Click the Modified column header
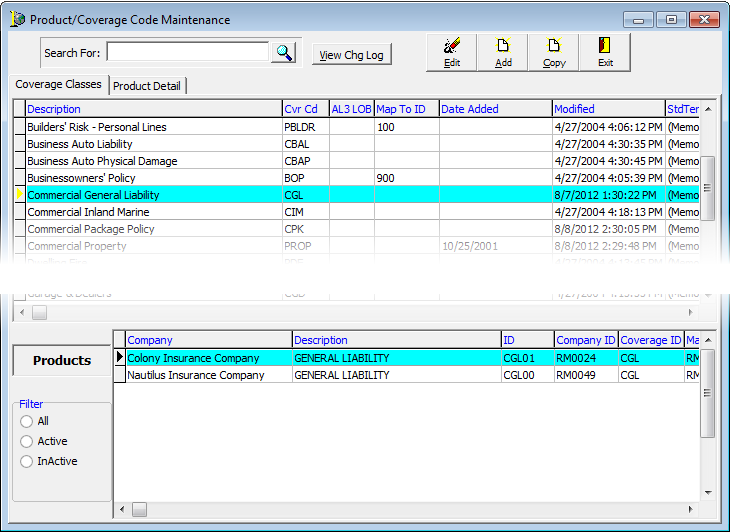The image size is (730, 532). 608,109
